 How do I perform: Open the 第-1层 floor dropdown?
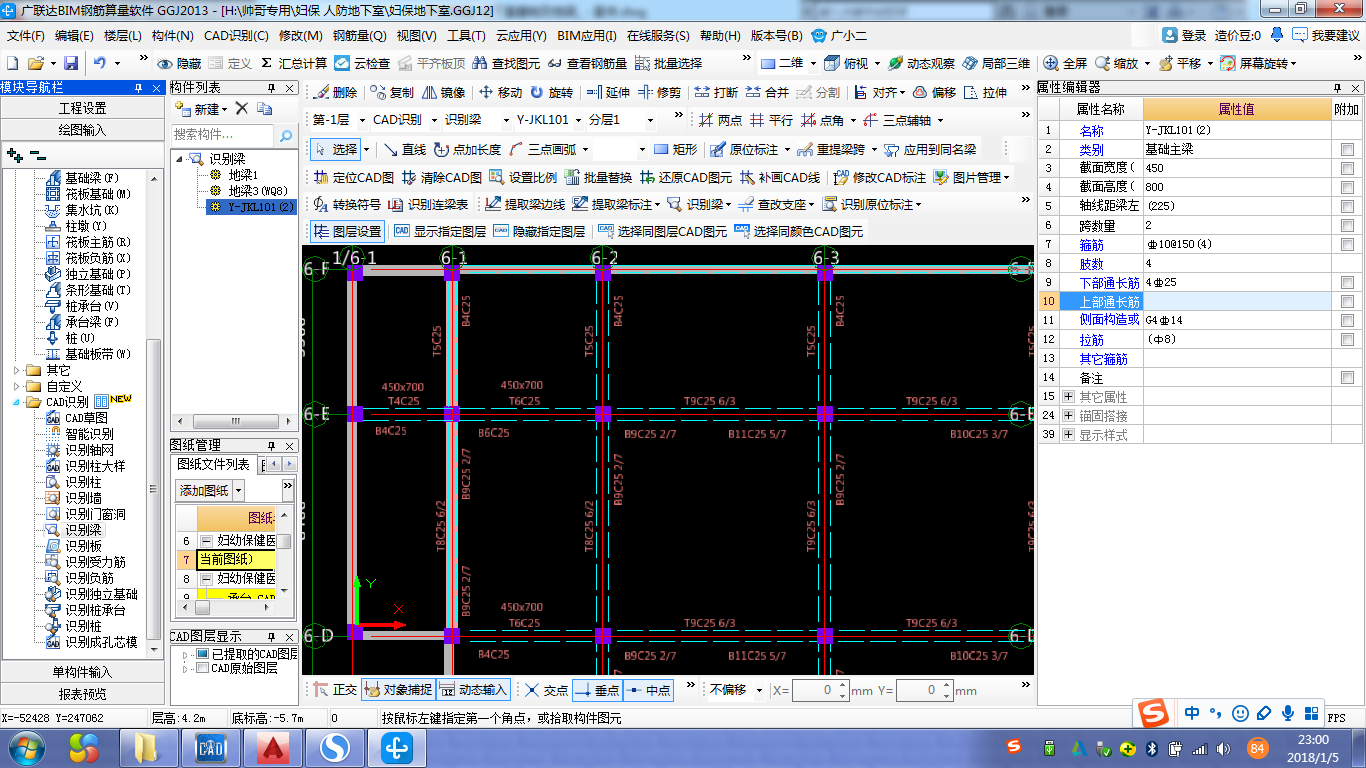point(360,120)
